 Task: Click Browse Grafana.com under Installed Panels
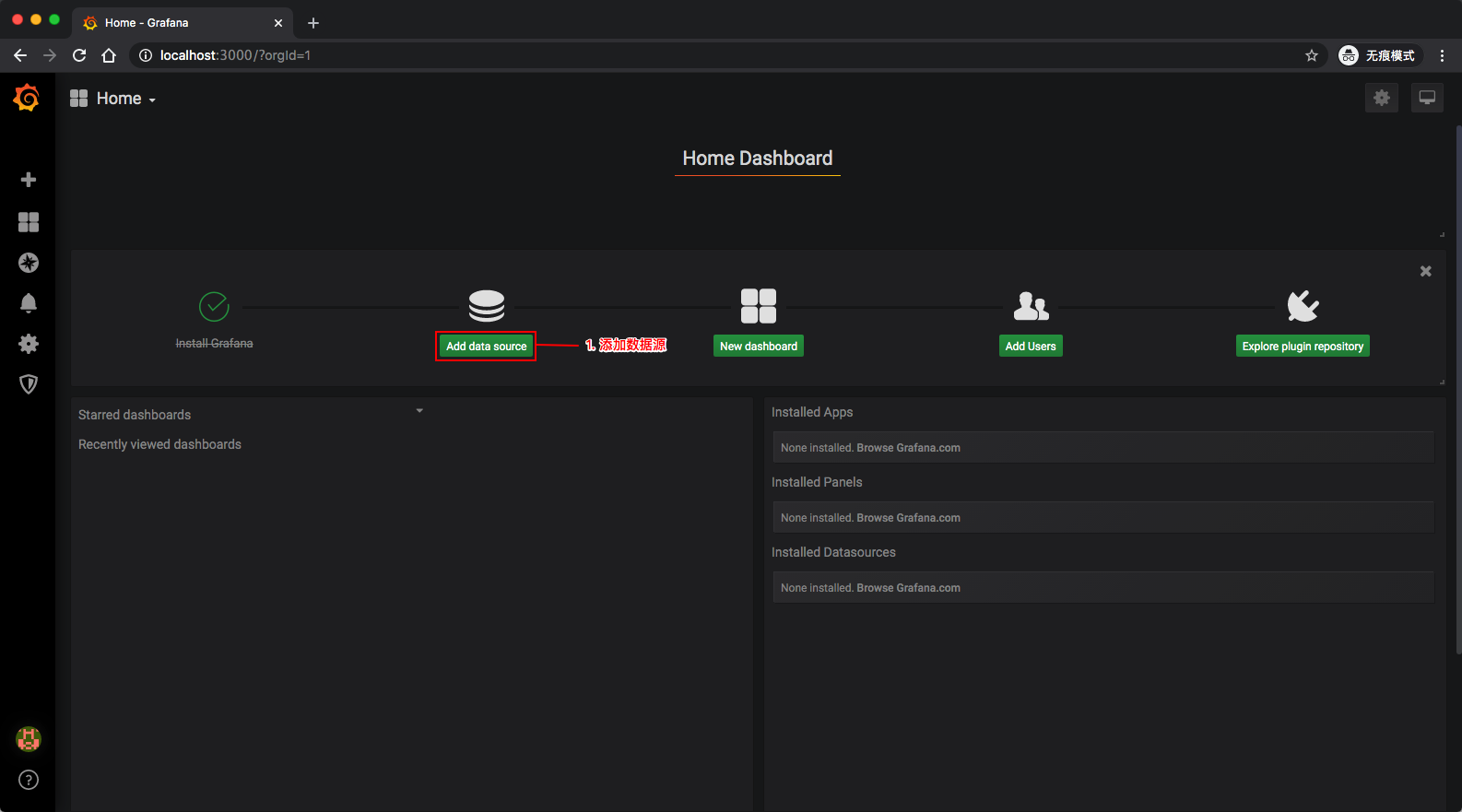tap(909, 518)
